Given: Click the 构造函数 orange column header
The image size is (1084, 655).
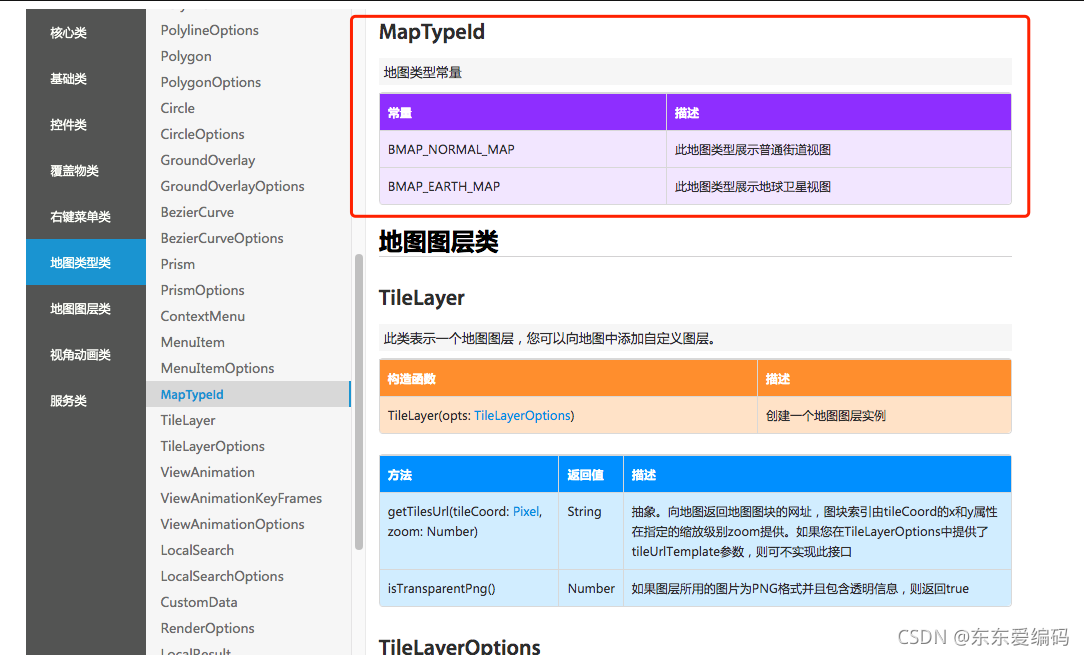Looking at the screenshot, I should pyautogui.click(x=568, y=379).
